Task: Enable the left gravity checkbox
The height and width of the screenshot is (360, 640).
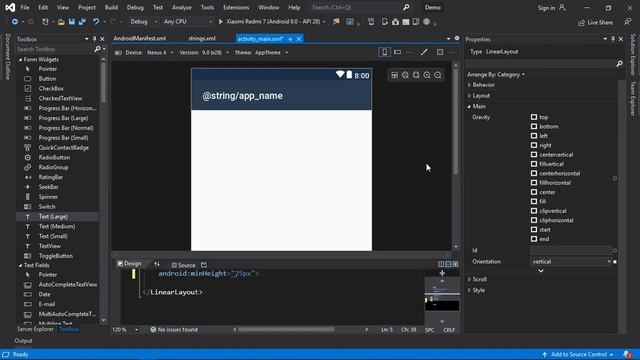Action: tap(534, 136)
